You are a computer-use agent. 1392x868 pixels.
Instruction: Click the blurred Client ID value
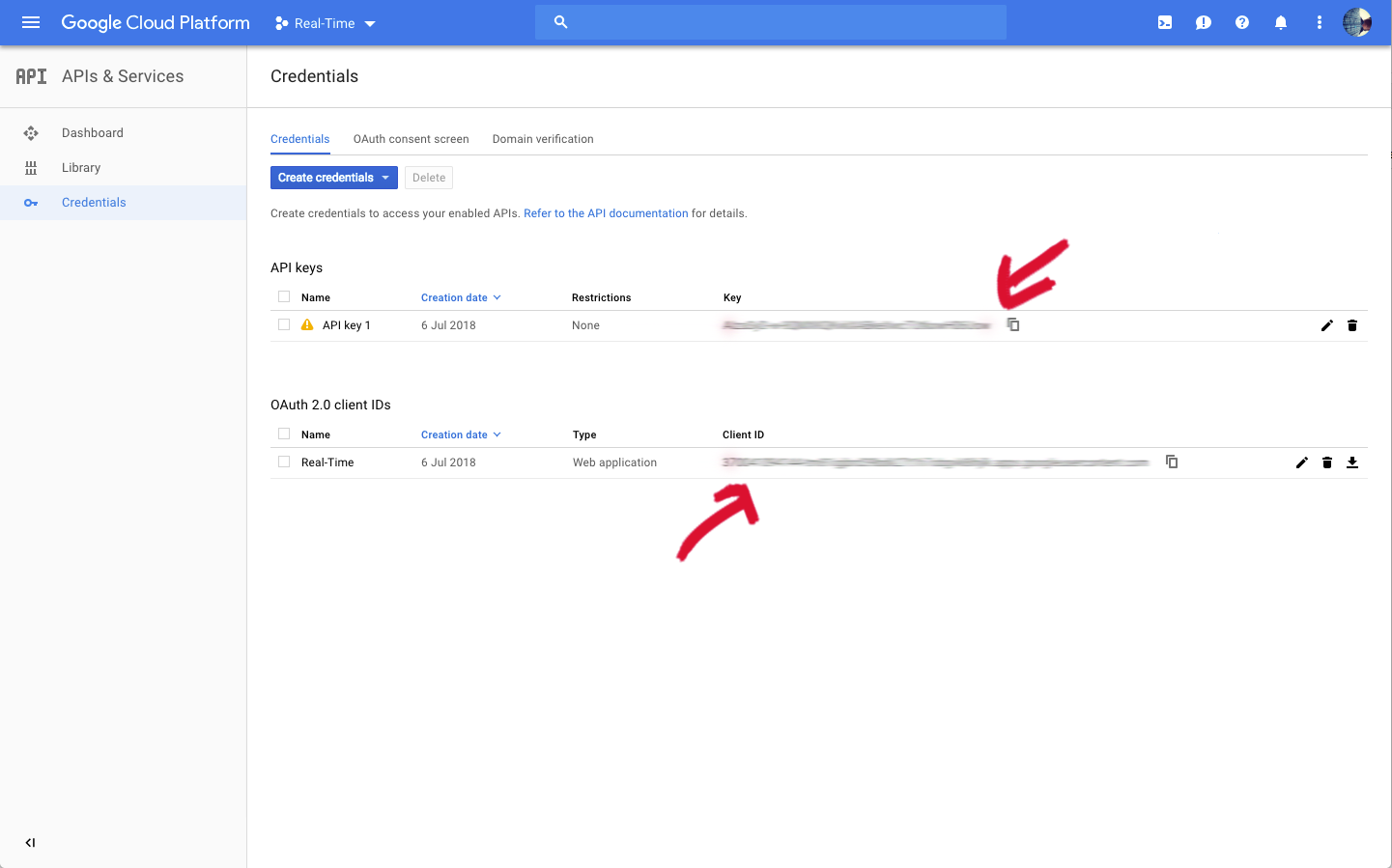936,462
